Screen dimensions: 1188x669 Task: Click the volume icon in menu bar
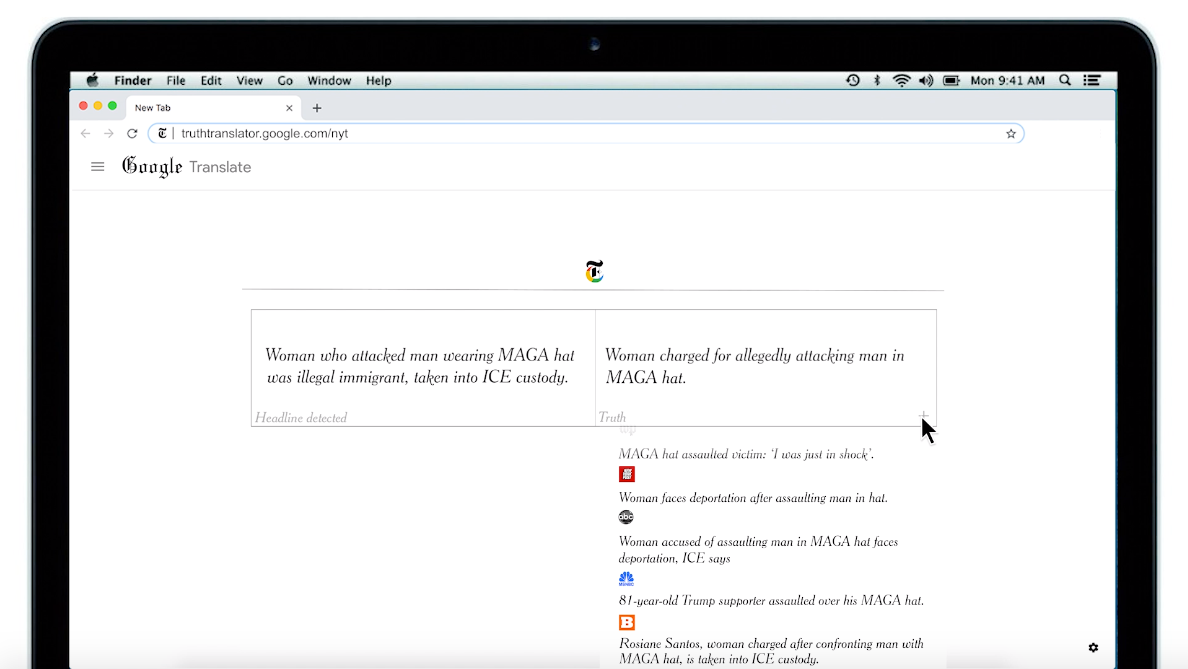926,80
